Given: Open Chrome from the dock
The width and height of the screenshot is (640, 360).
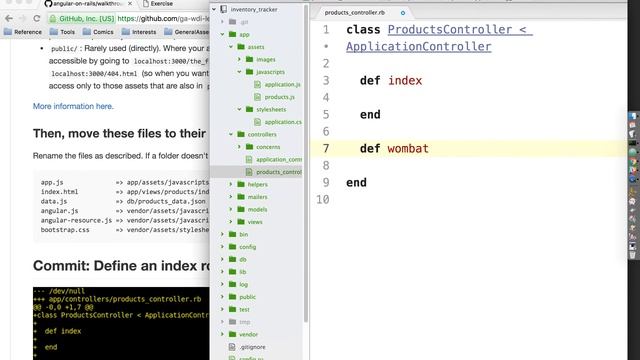Looking at the screenshot, I should (633, 162).
